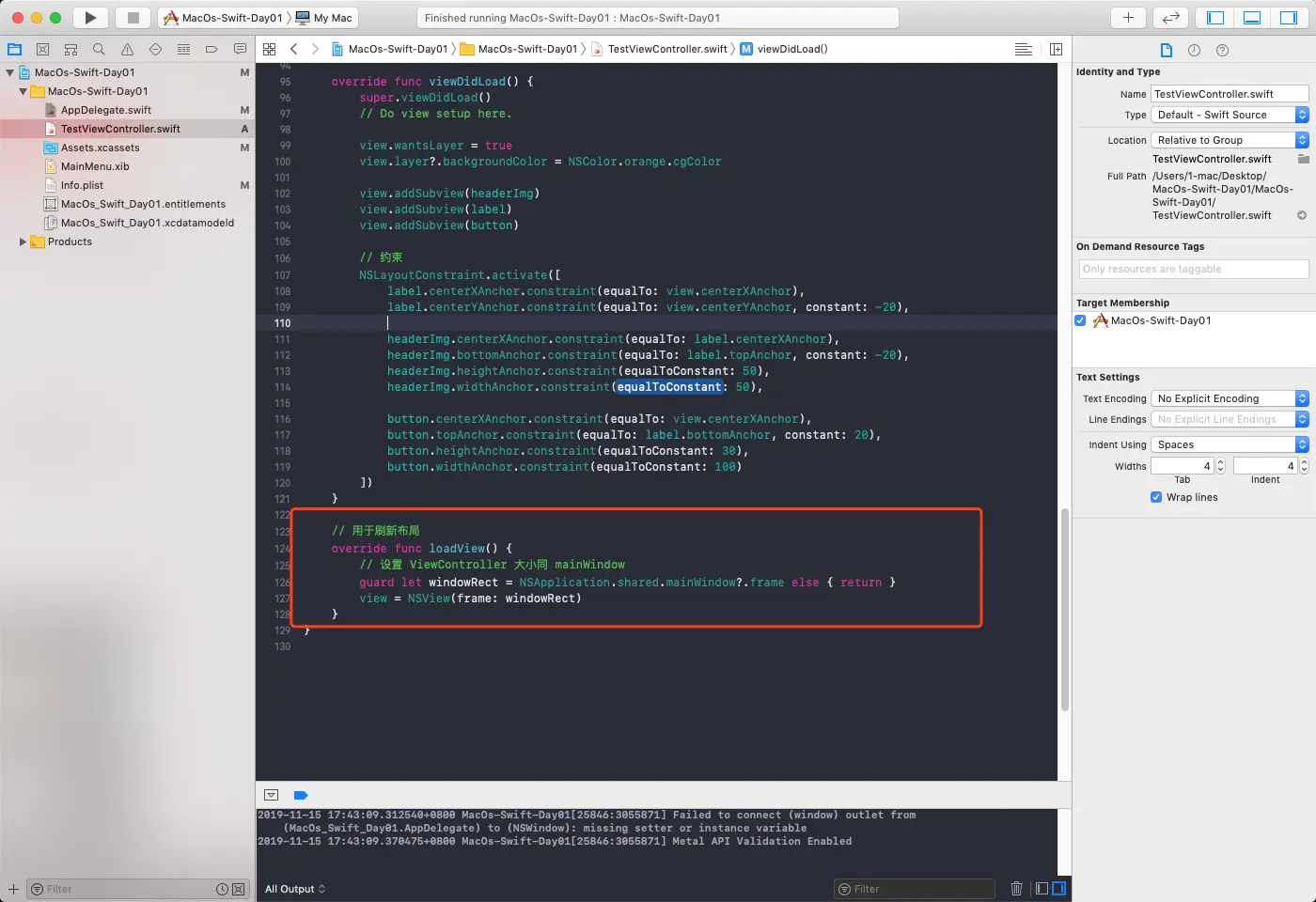Toggle the debug area panel visibility
Viewport: 1316px width, 902px height.
click(x=1252, y=18)
